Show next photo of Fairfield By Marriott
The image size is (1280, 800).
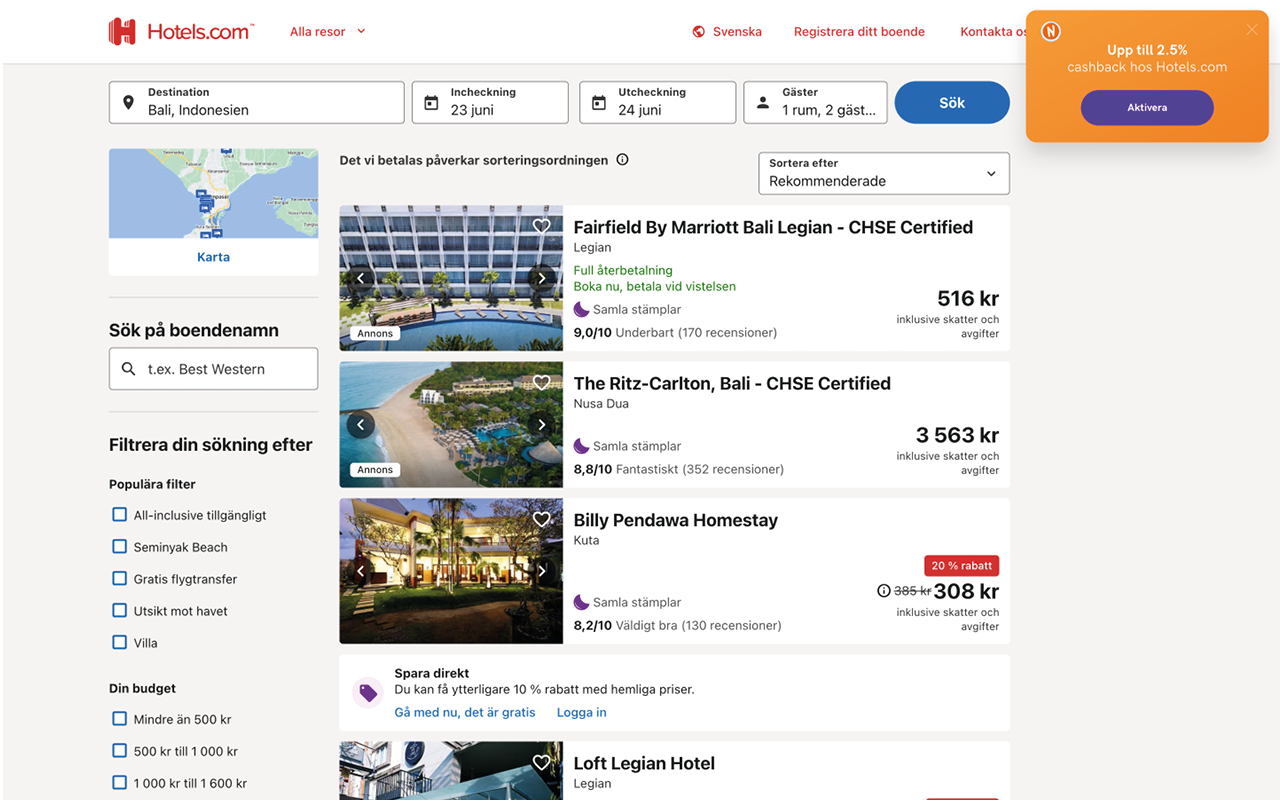(x=541, y=278)
